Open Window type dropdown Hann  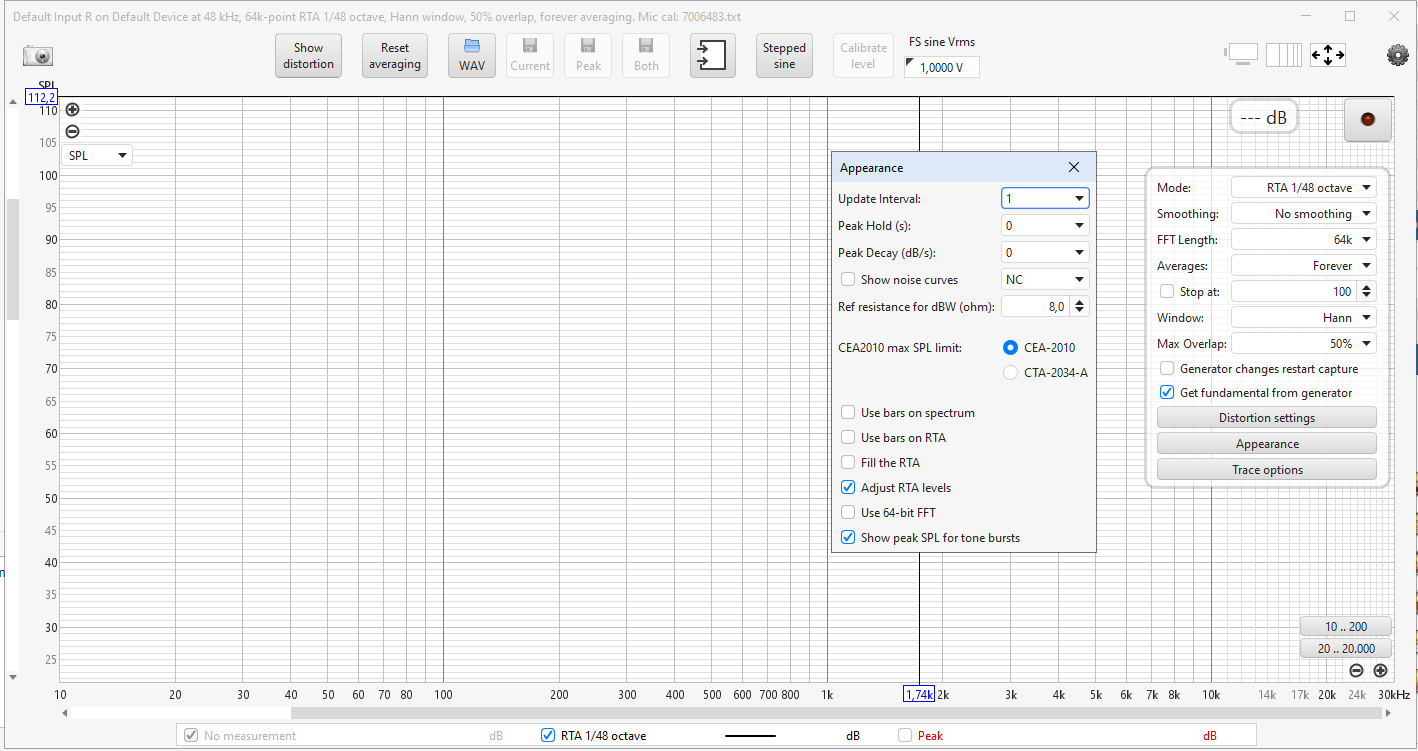(1304, 318)
